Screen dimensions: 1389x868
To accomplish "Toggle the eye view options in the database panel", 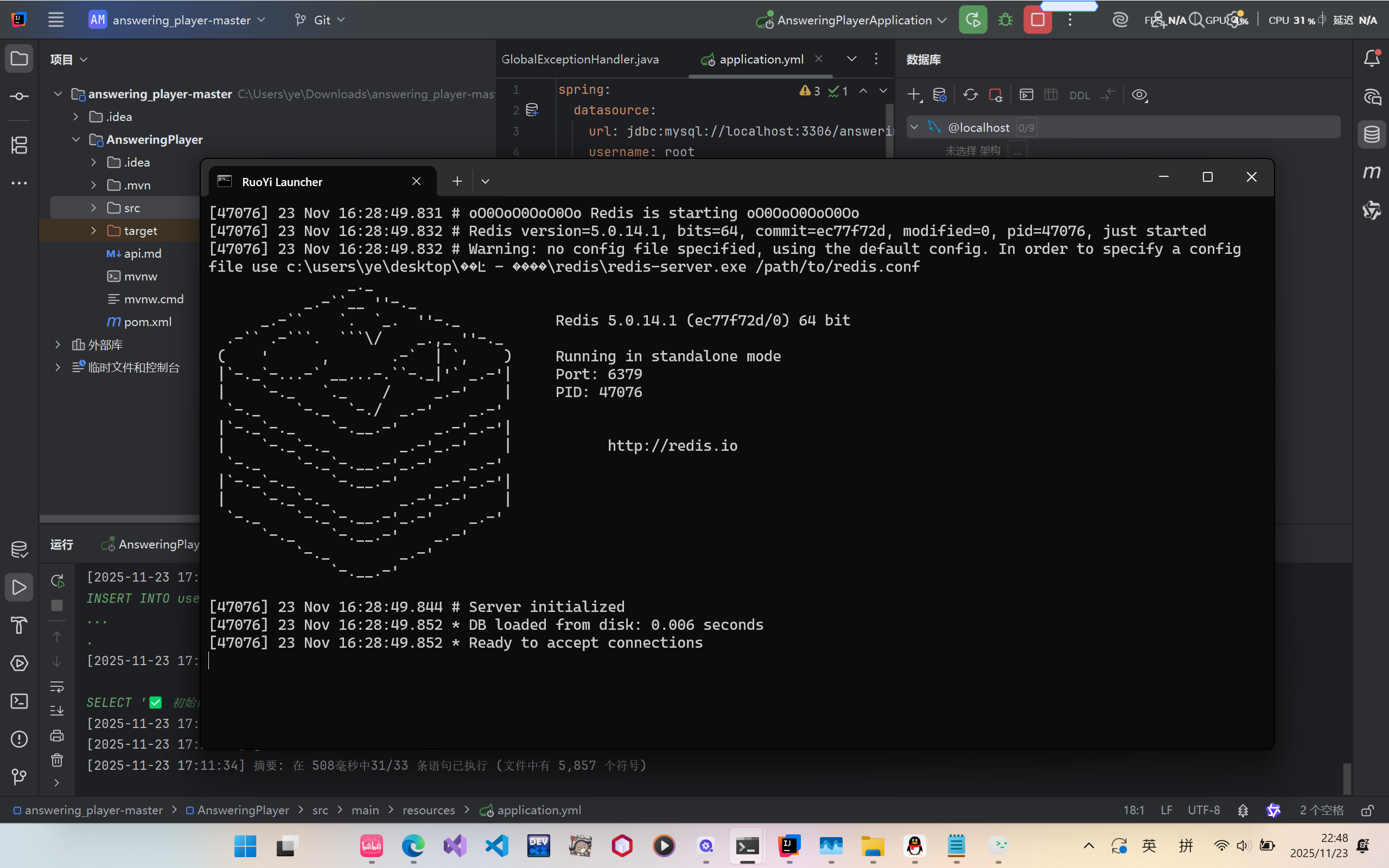I will (x=1139, y=95).
